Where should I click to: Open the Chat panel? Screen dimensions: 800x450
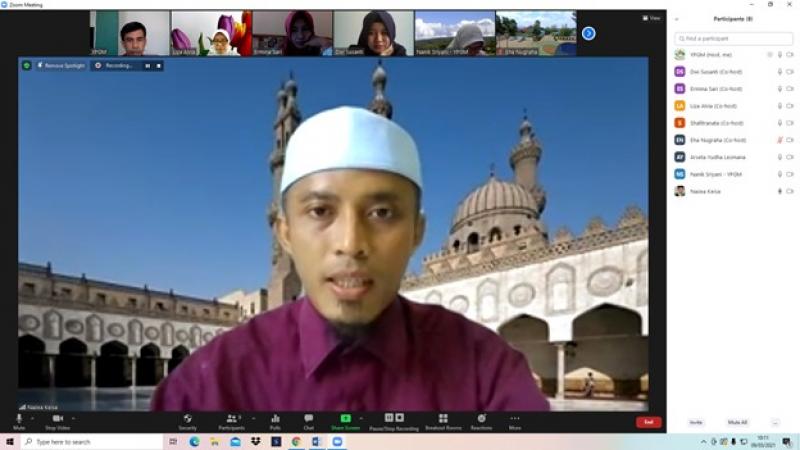coord(308,420)
